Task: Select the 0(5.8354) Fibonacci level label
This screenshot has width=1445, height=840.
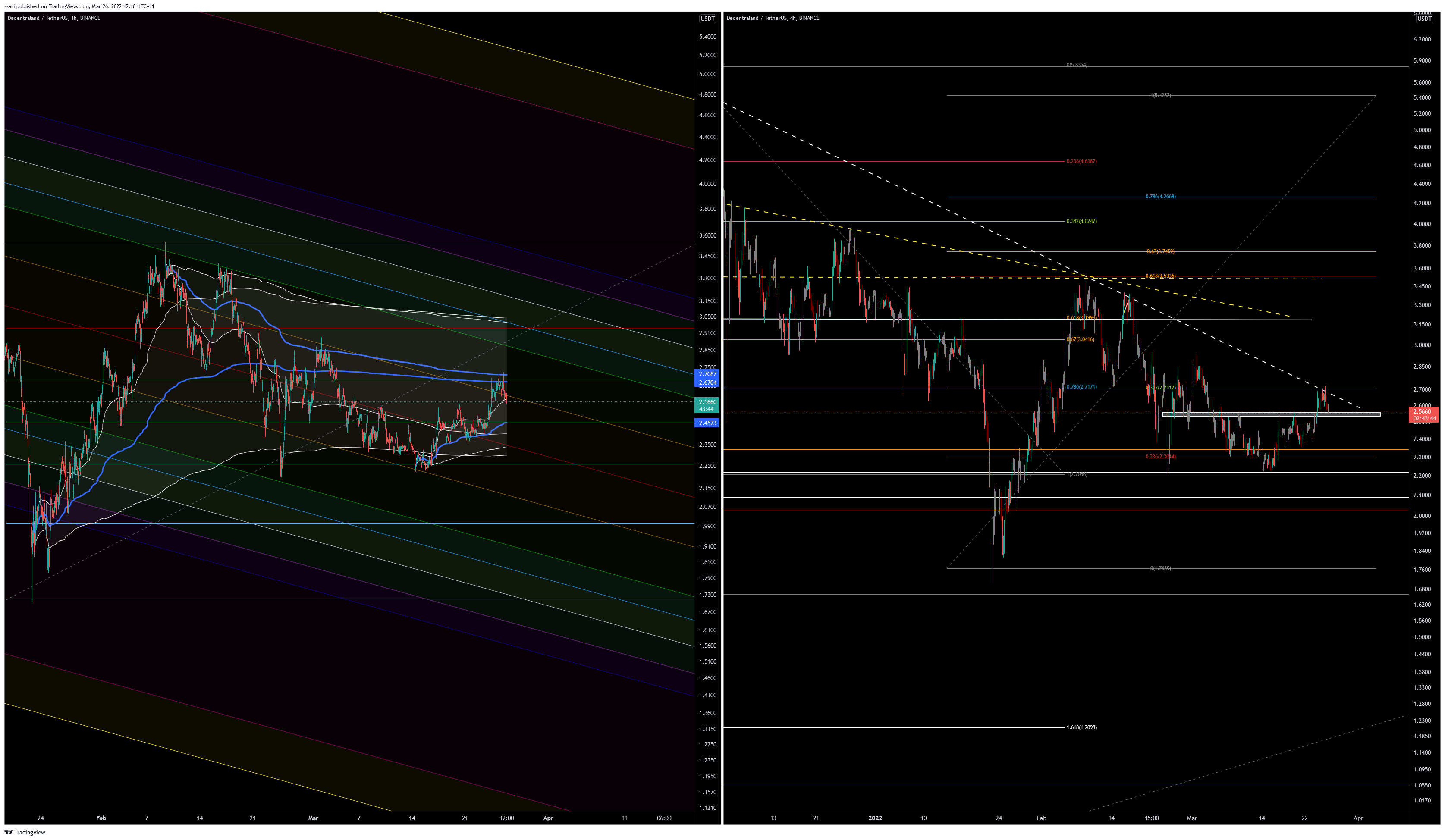Action: point(1076,65)
